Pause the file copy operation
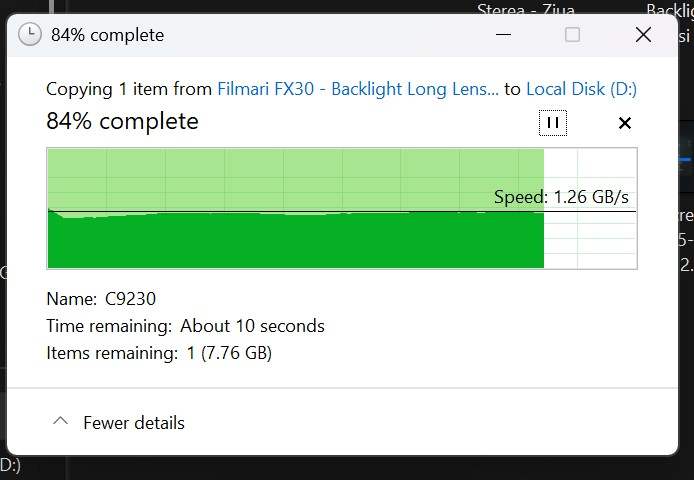The width and height of the screenshot is (694, 480). 552,123
